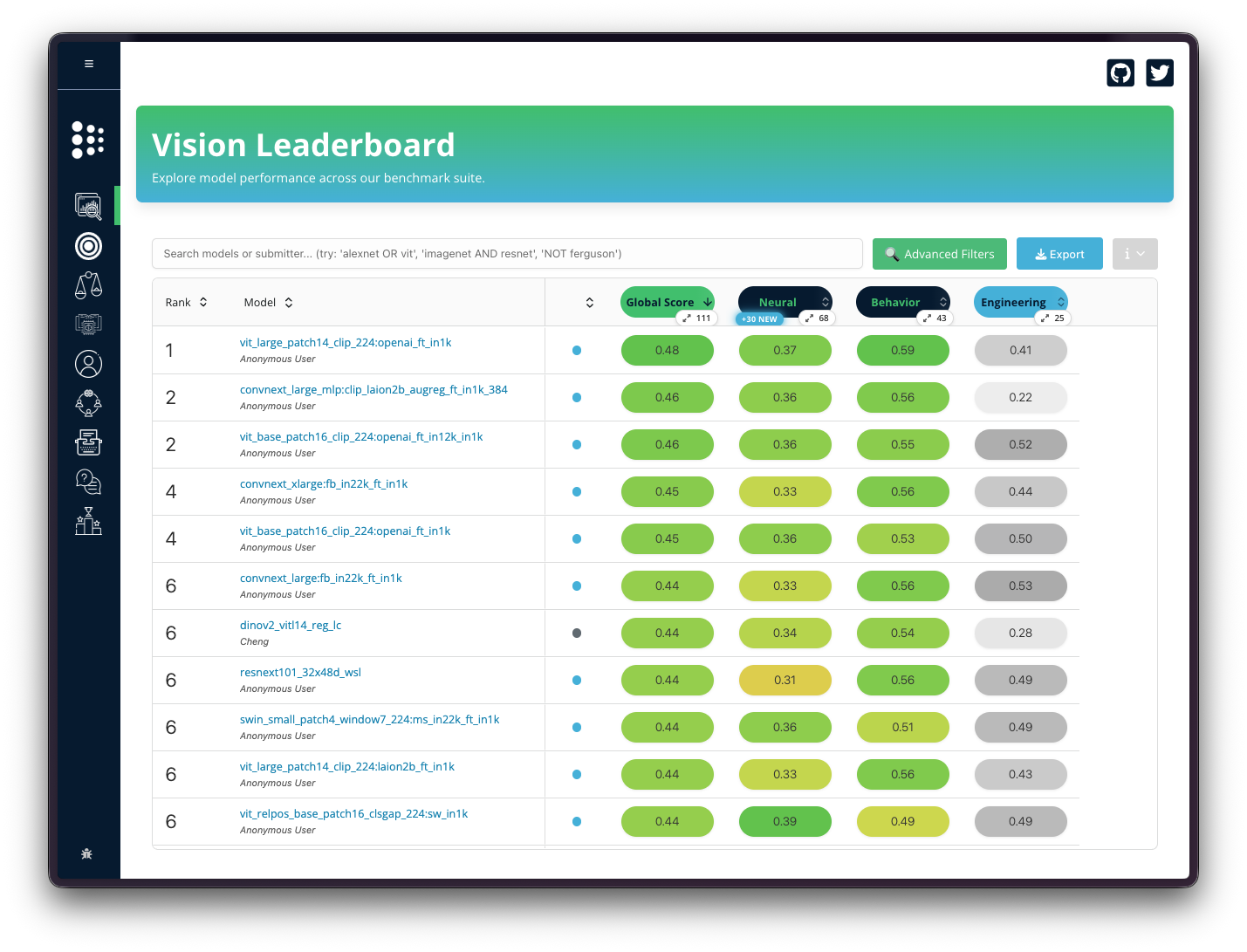Sort by the Neural column header

[x=785, y=301]
